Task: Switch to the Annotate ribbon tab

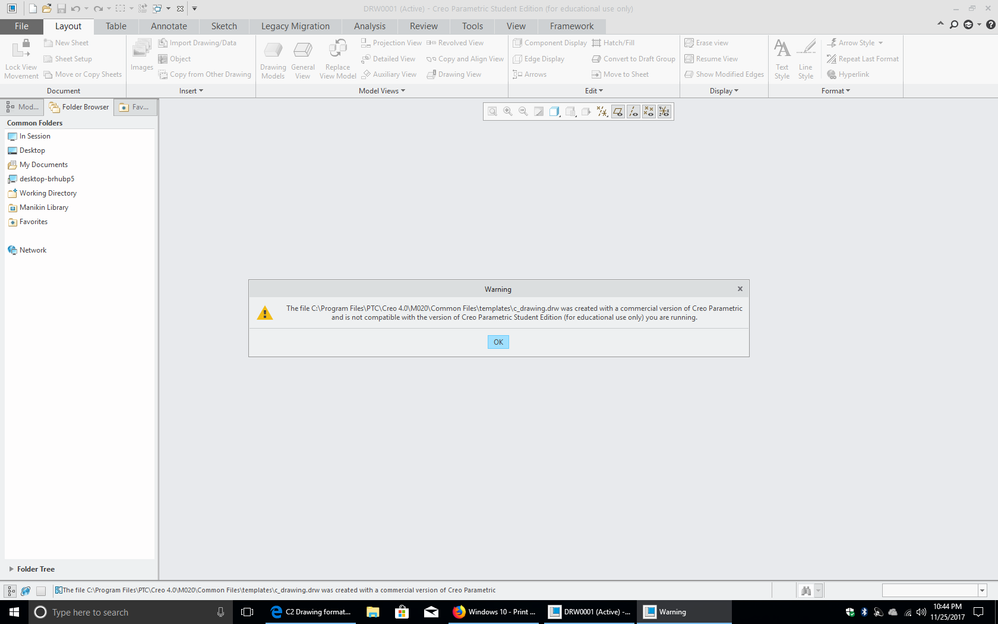Action: 169,26
